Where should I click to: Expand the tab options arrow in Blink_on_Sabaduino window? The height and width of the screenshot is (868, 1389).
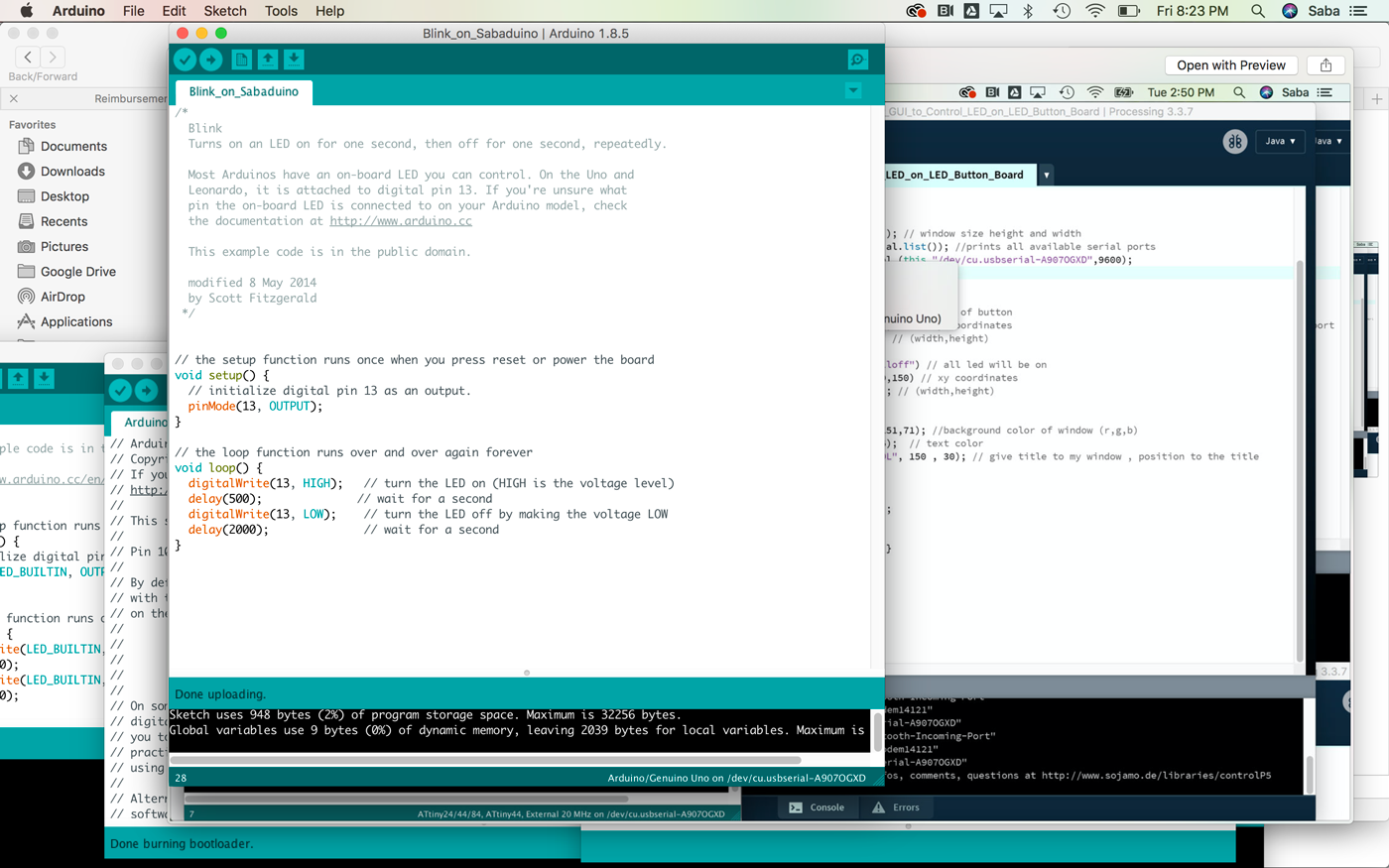click(x=853, y=90)
